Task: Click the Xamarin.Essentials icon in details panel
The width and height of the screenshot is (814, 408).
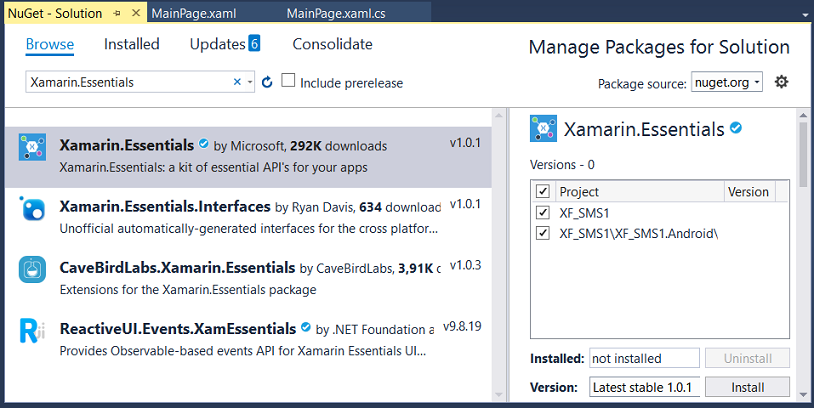Action: click(x=543, y=128)
